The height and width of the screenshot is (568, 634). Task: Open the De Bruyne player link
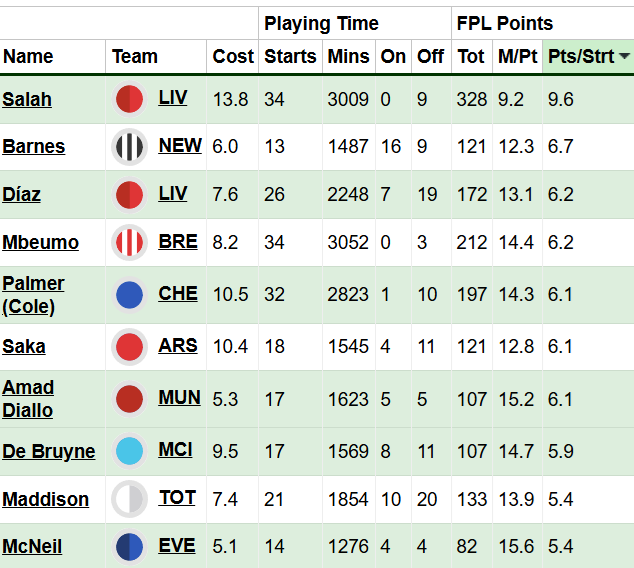[x=49, y=451]
